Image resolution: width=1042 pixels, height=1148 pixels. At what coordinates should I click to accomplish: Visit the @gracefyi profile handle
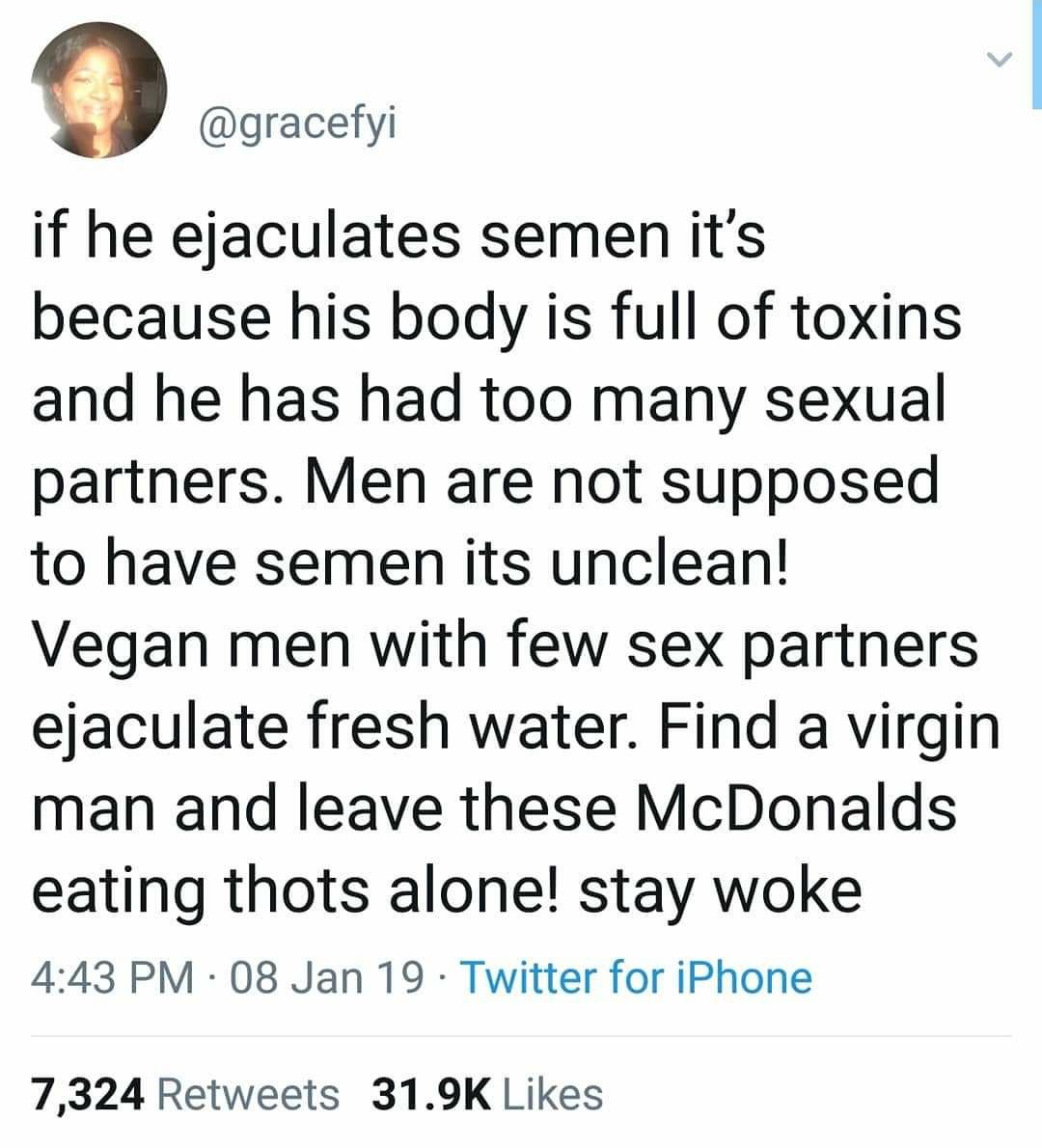click(x=297, y=125)
